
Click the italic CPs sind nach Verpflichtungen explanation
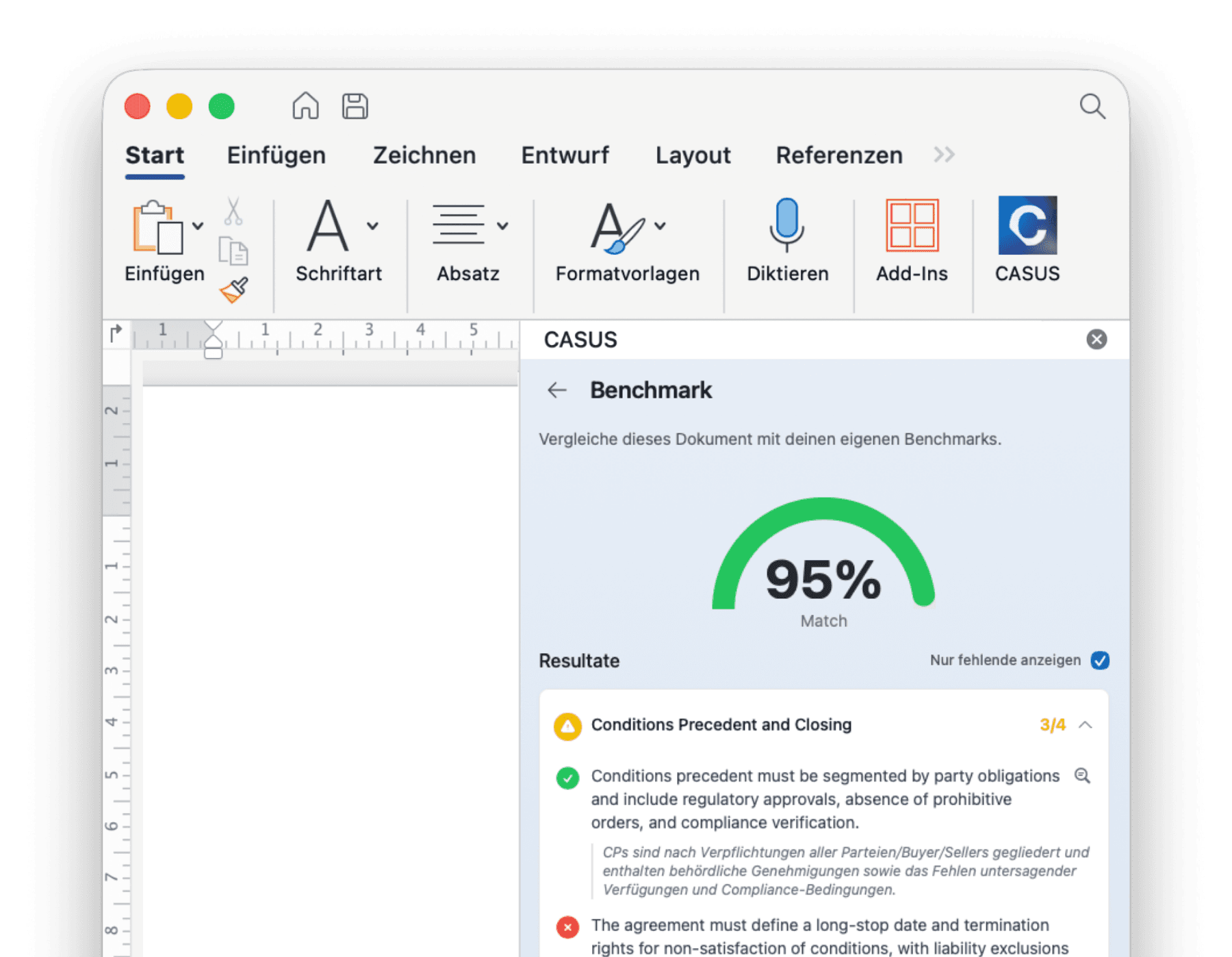point(846,871)
